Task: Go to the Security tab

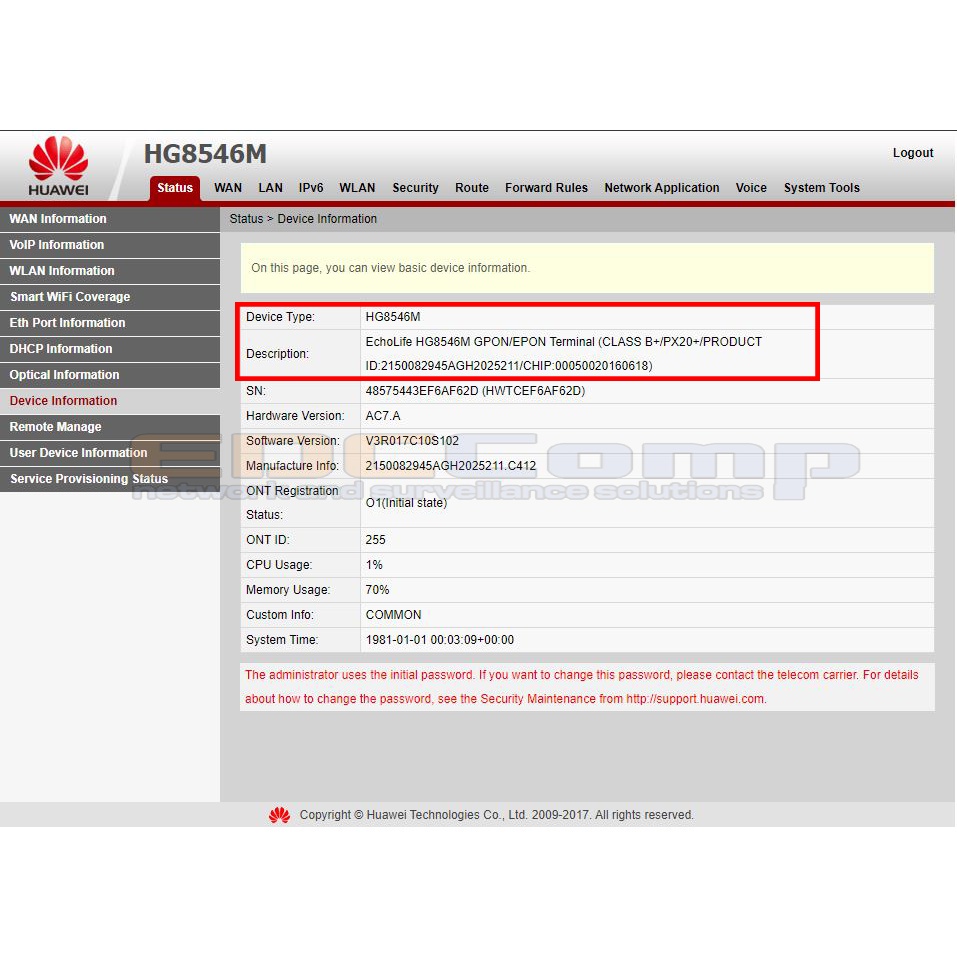Action: point(415,188)
